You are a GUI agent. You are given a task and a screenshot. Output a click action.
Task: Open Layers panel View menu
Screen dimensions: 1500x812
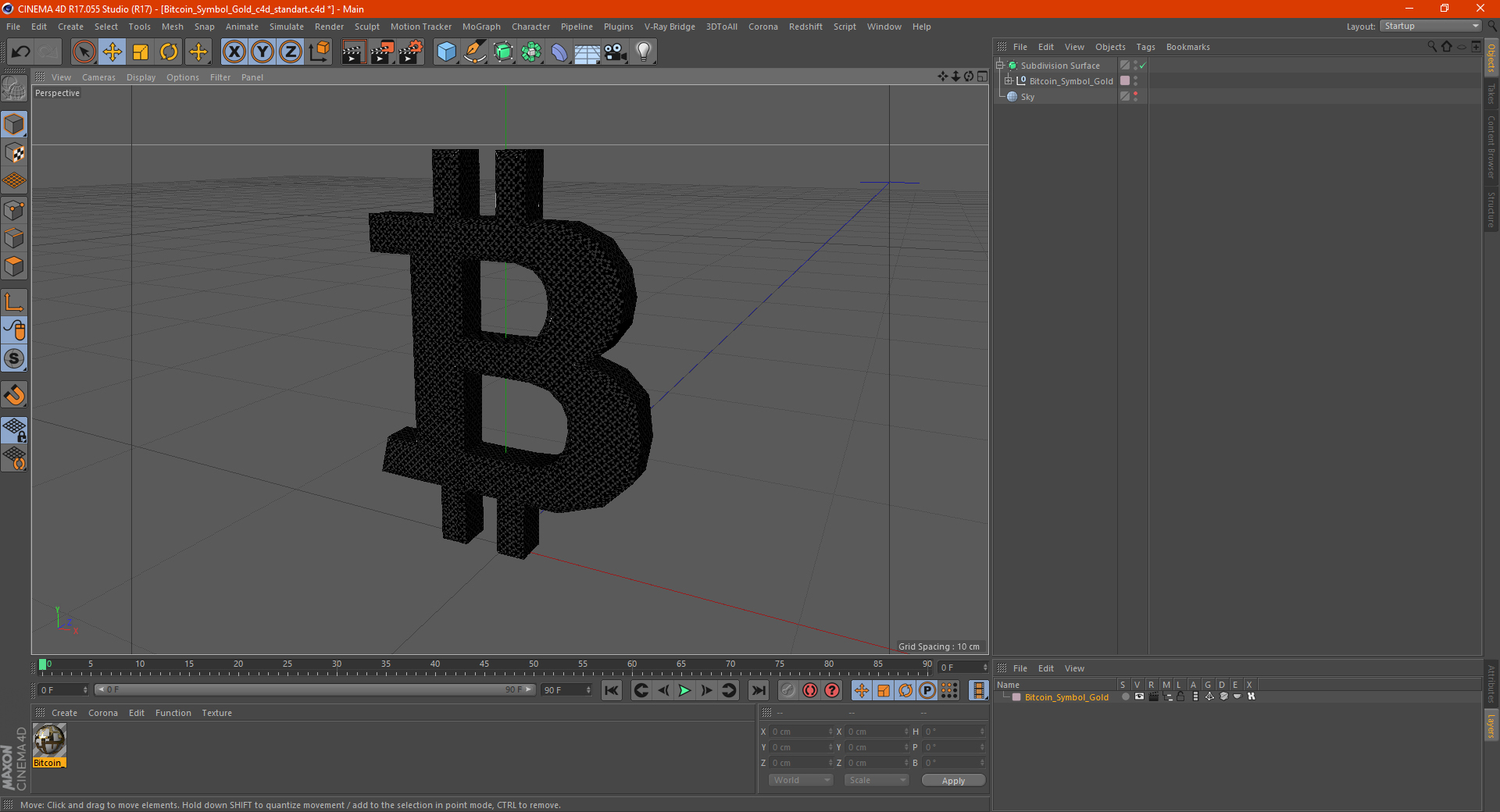pos(1074,668)
